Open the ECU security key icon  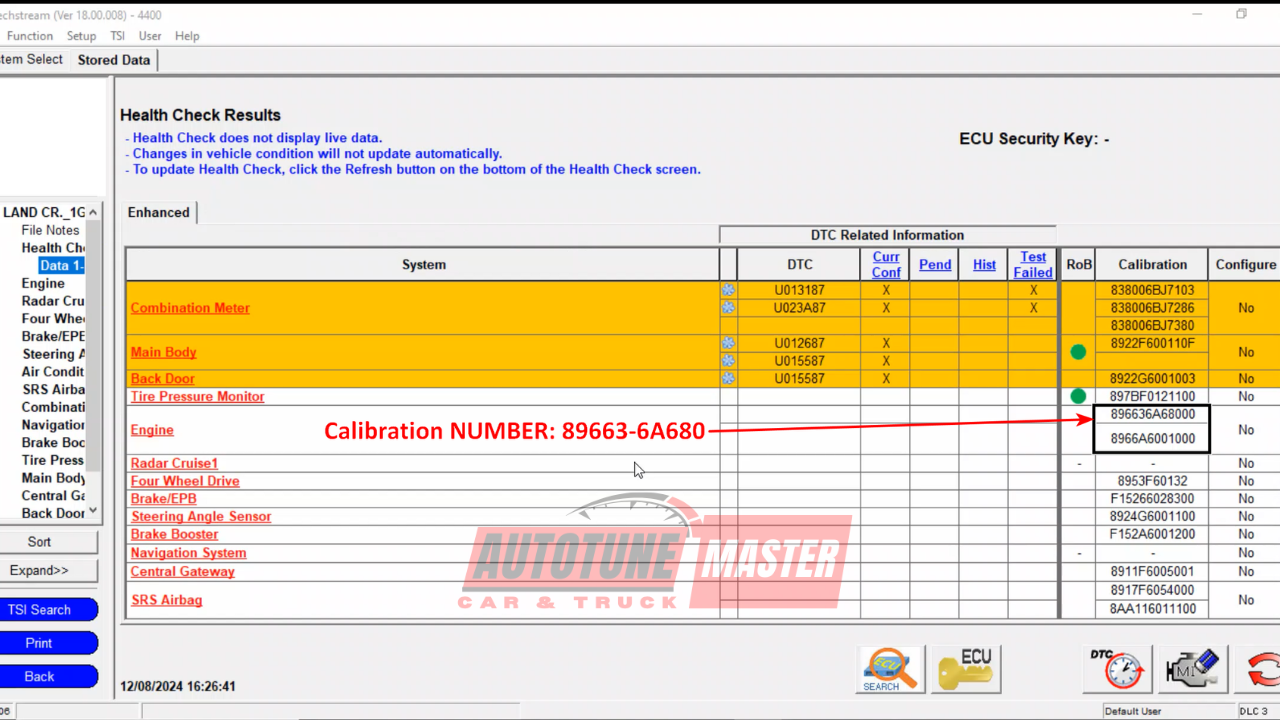pyautogui.click(x=965, y=668)
